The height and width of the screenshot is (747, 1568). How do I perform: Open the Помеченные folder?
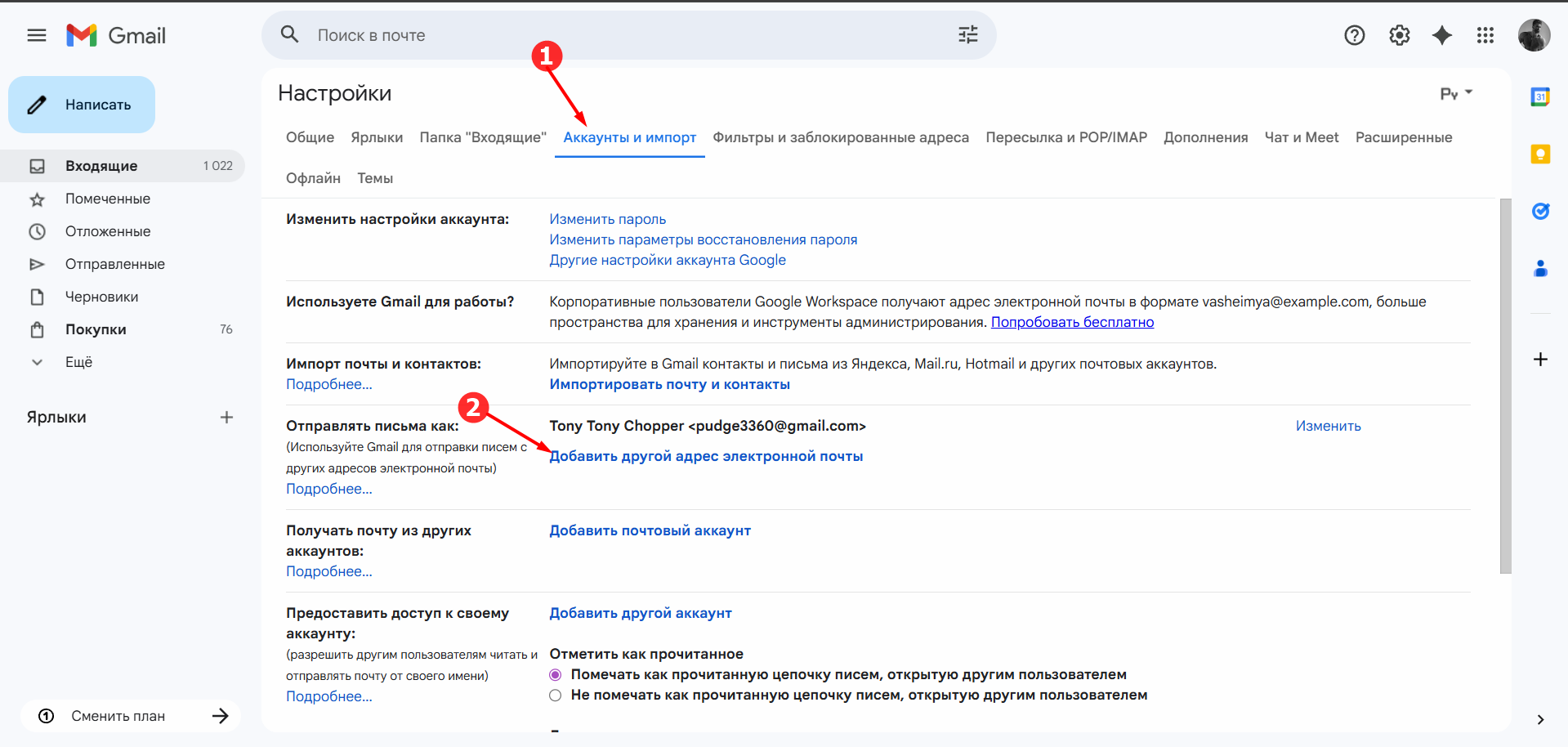click(123, 199)
